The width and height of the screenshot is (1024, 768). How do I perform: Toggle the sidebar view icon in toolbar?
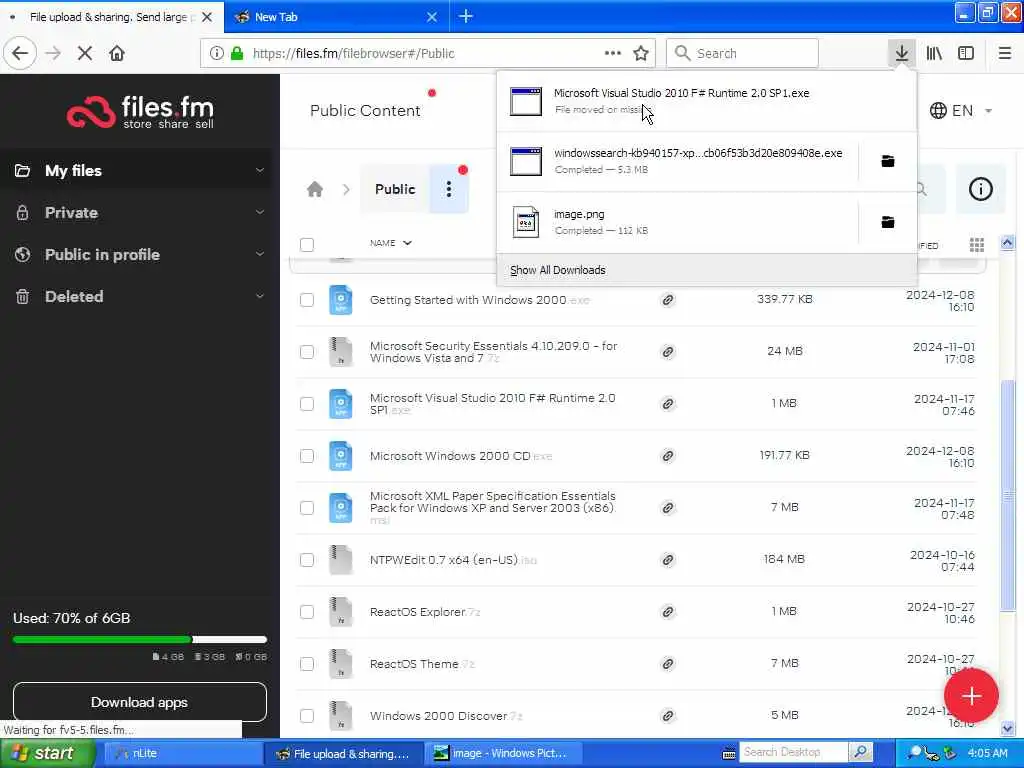tap(966, 53)
